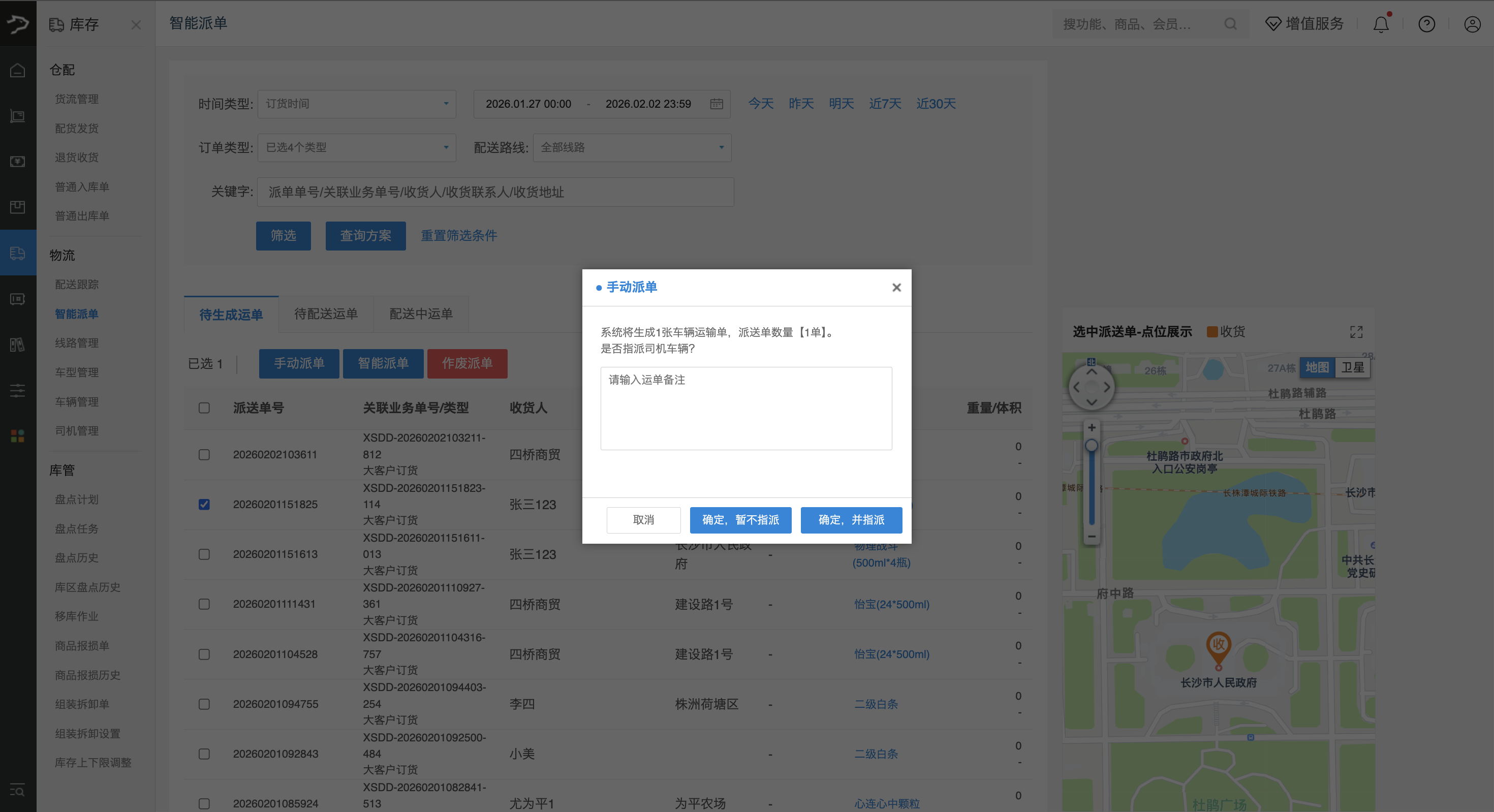This screenshot has height=812, width=1494.
Task: Click the 取消 button in dialog
Action: 643,520
